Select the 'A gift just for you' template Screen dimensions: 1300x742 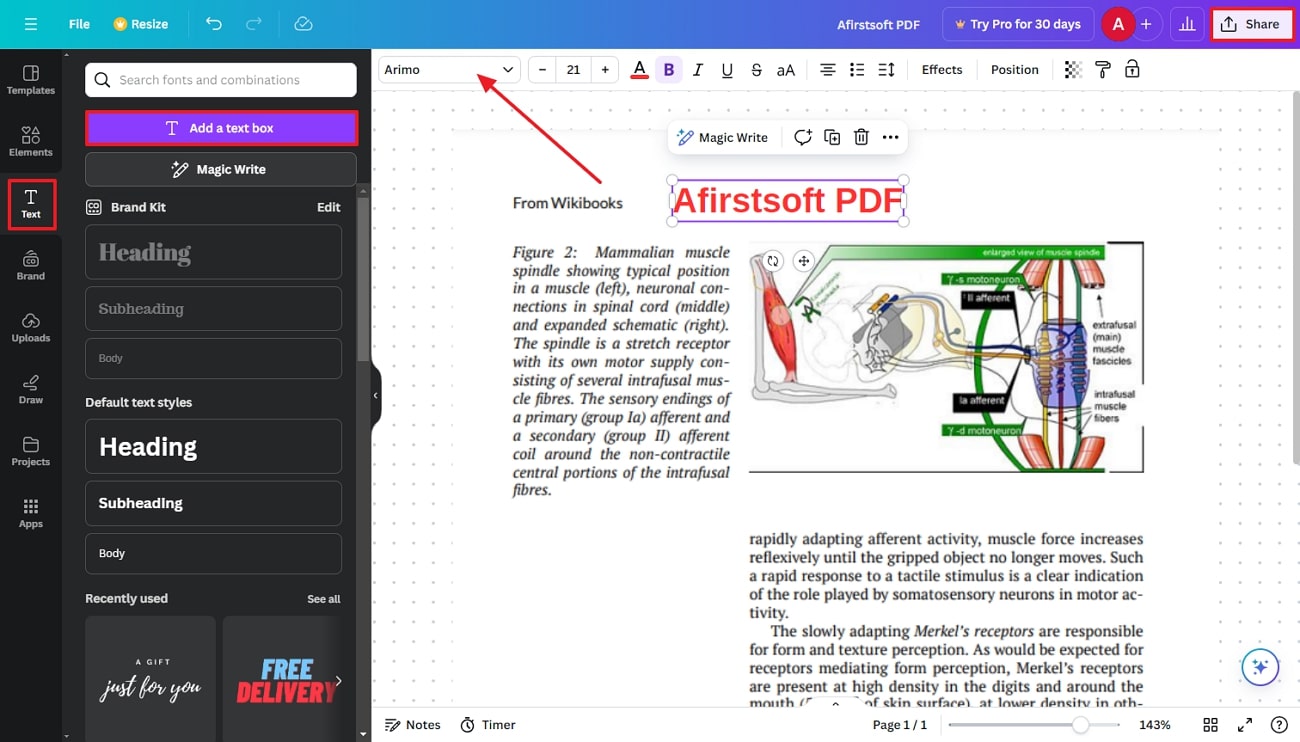coord(150,678)
